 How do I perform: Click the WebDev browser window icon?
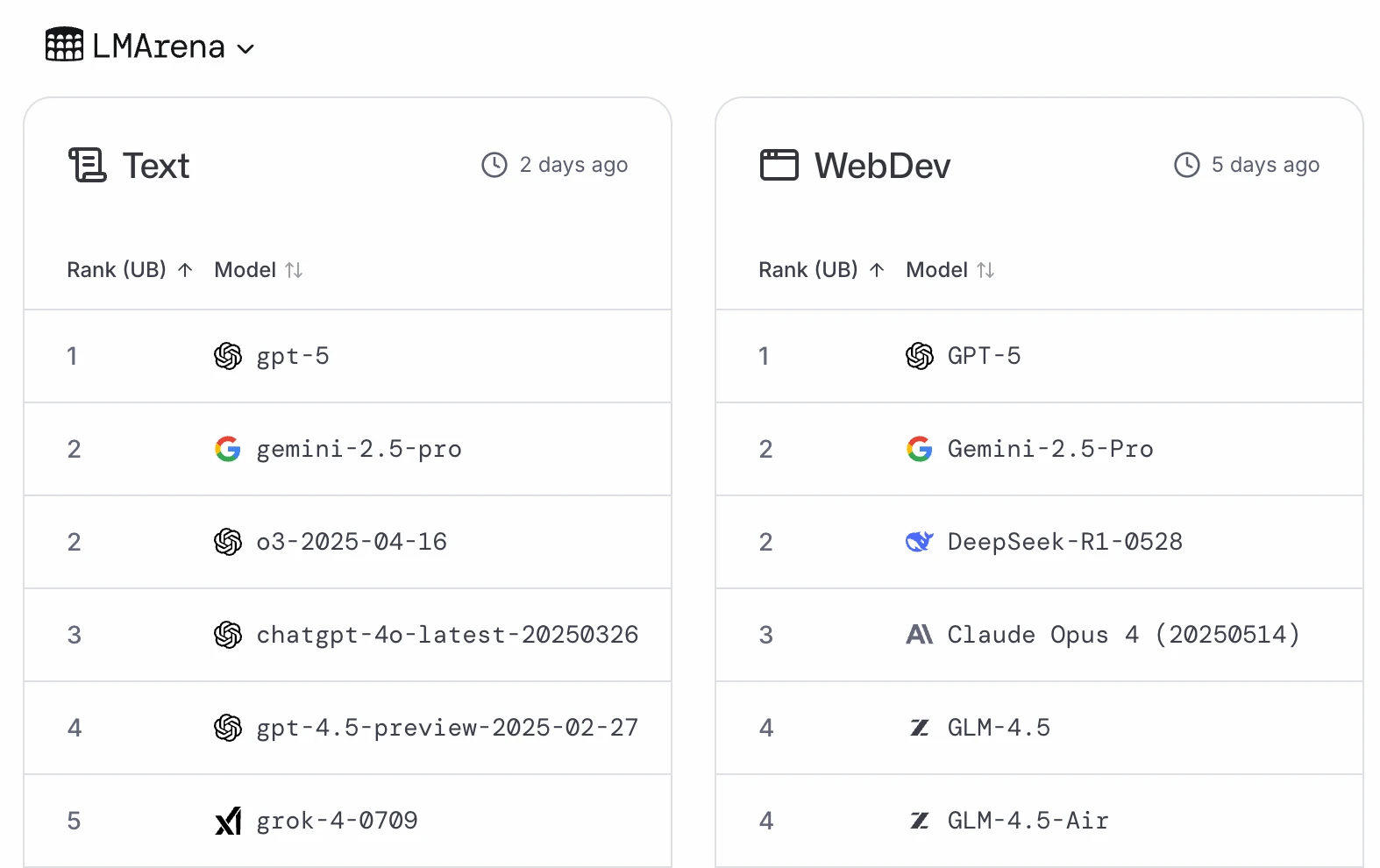coord(779,165)
